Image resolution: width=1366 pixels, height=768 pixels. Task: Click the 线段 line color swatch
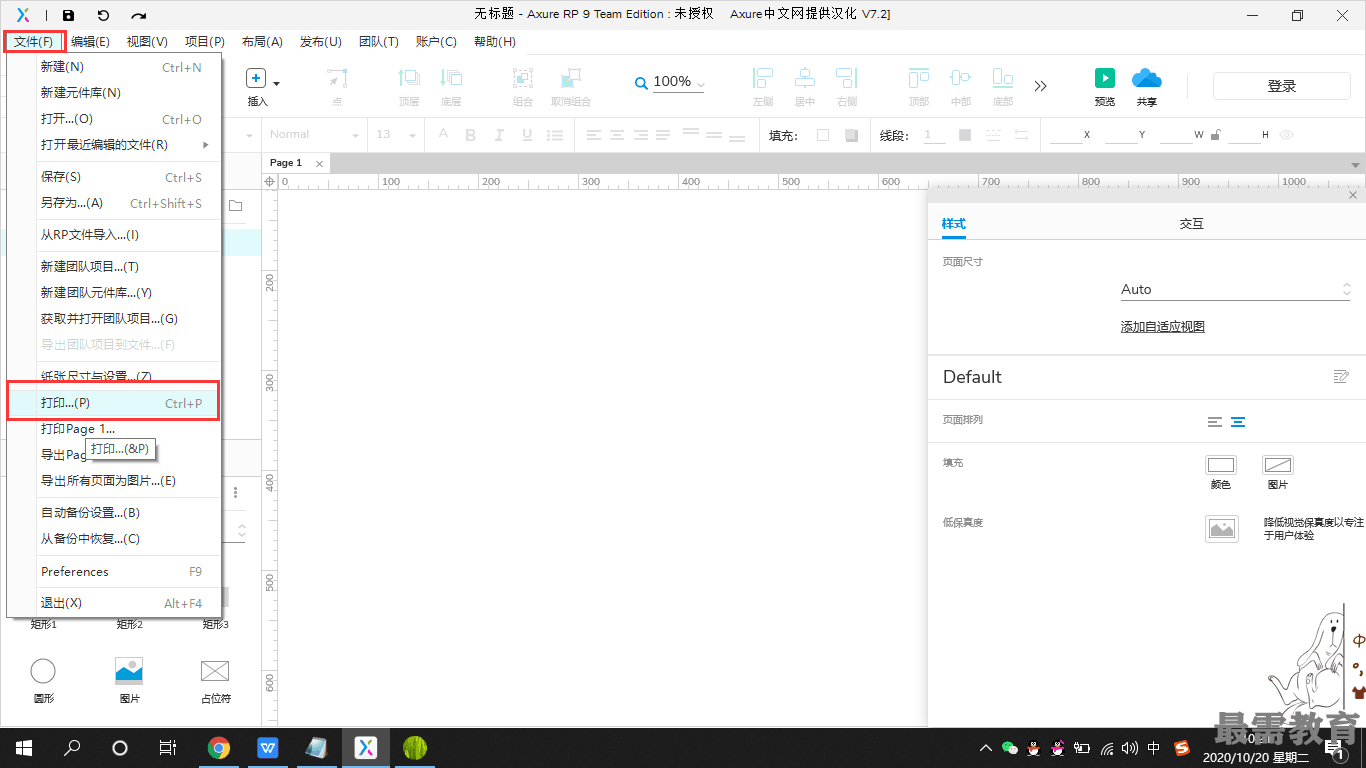964,135
